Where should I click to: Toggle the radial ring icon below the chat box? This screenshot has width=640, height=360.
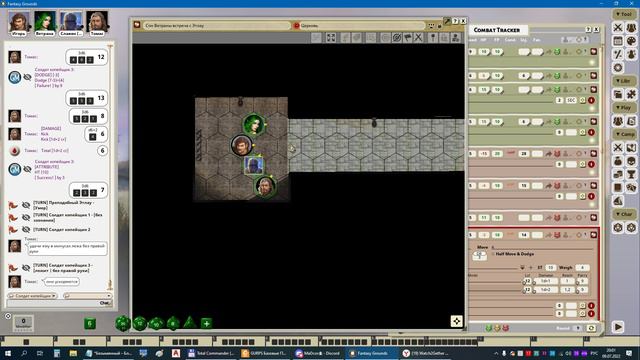click(8, 316)
